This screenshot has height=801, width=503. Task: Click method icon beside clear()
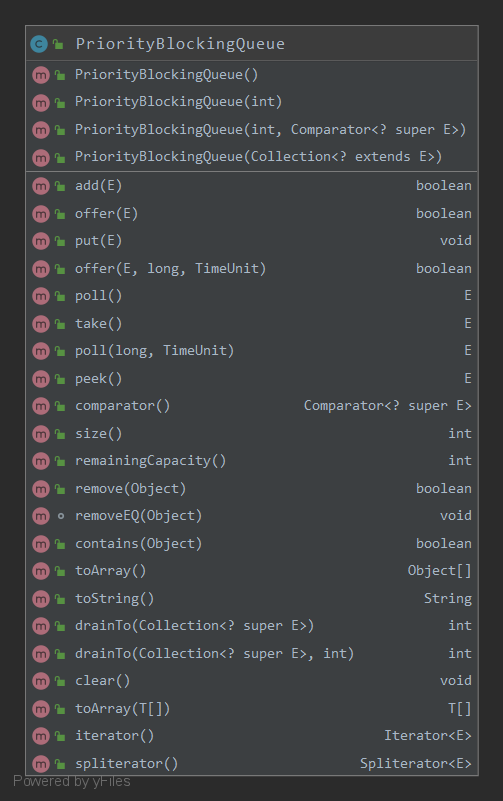point(40,681)
